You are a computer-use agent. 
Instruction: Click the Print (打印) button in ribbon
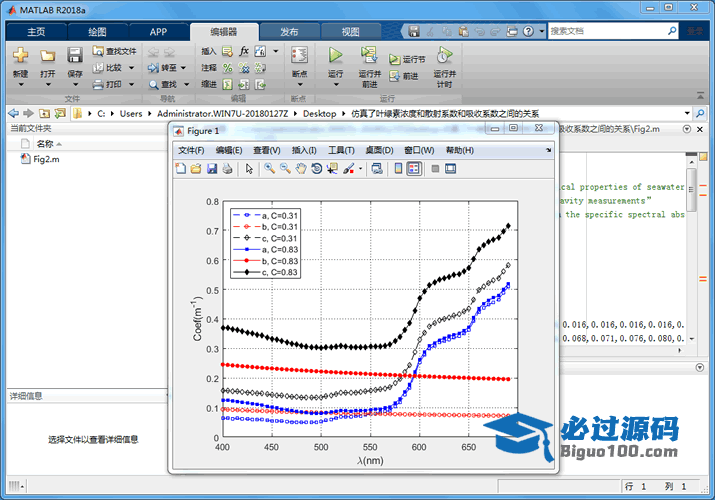pos(114,84)
